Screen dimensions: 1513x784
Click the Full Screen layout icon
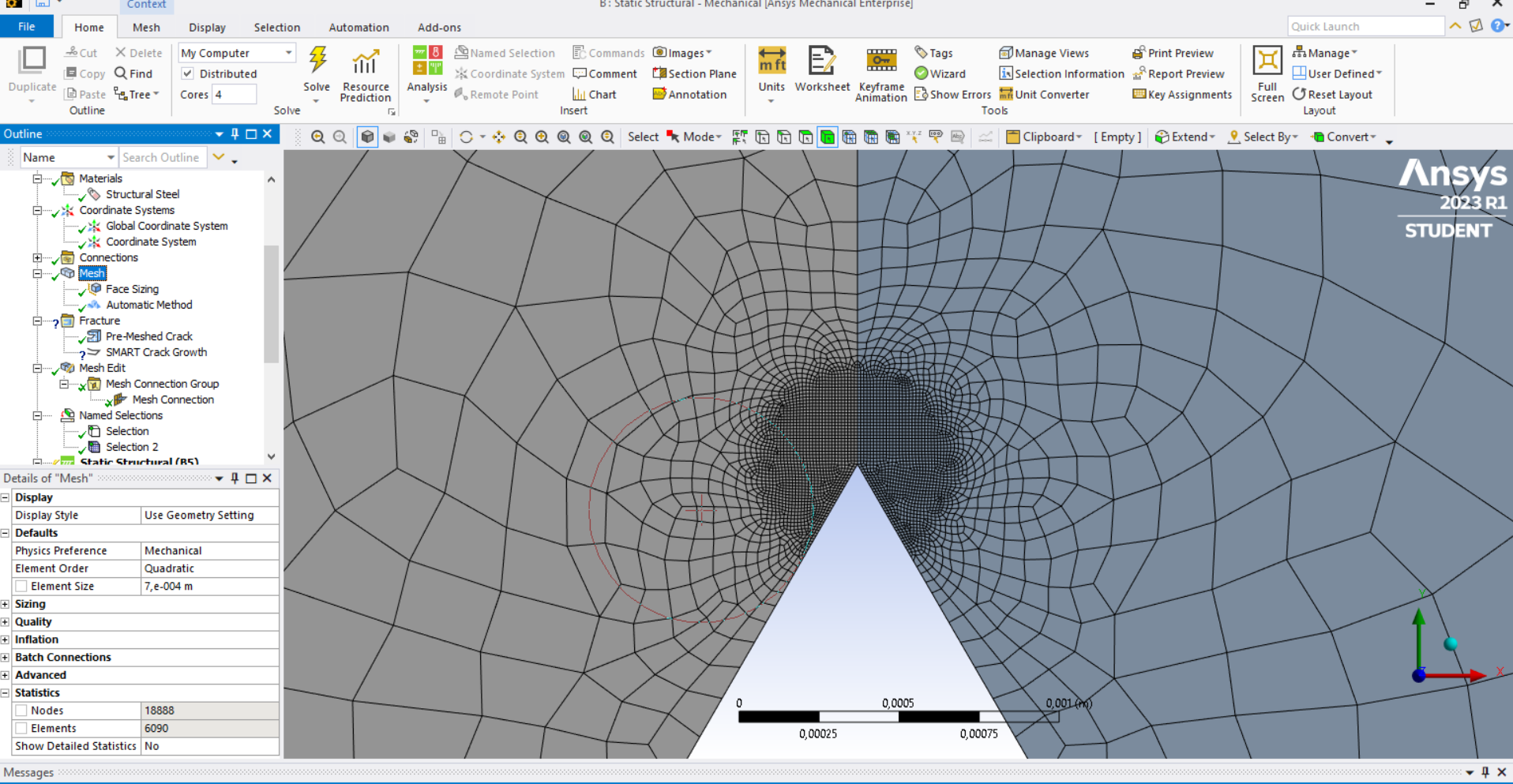(1267, 62)
